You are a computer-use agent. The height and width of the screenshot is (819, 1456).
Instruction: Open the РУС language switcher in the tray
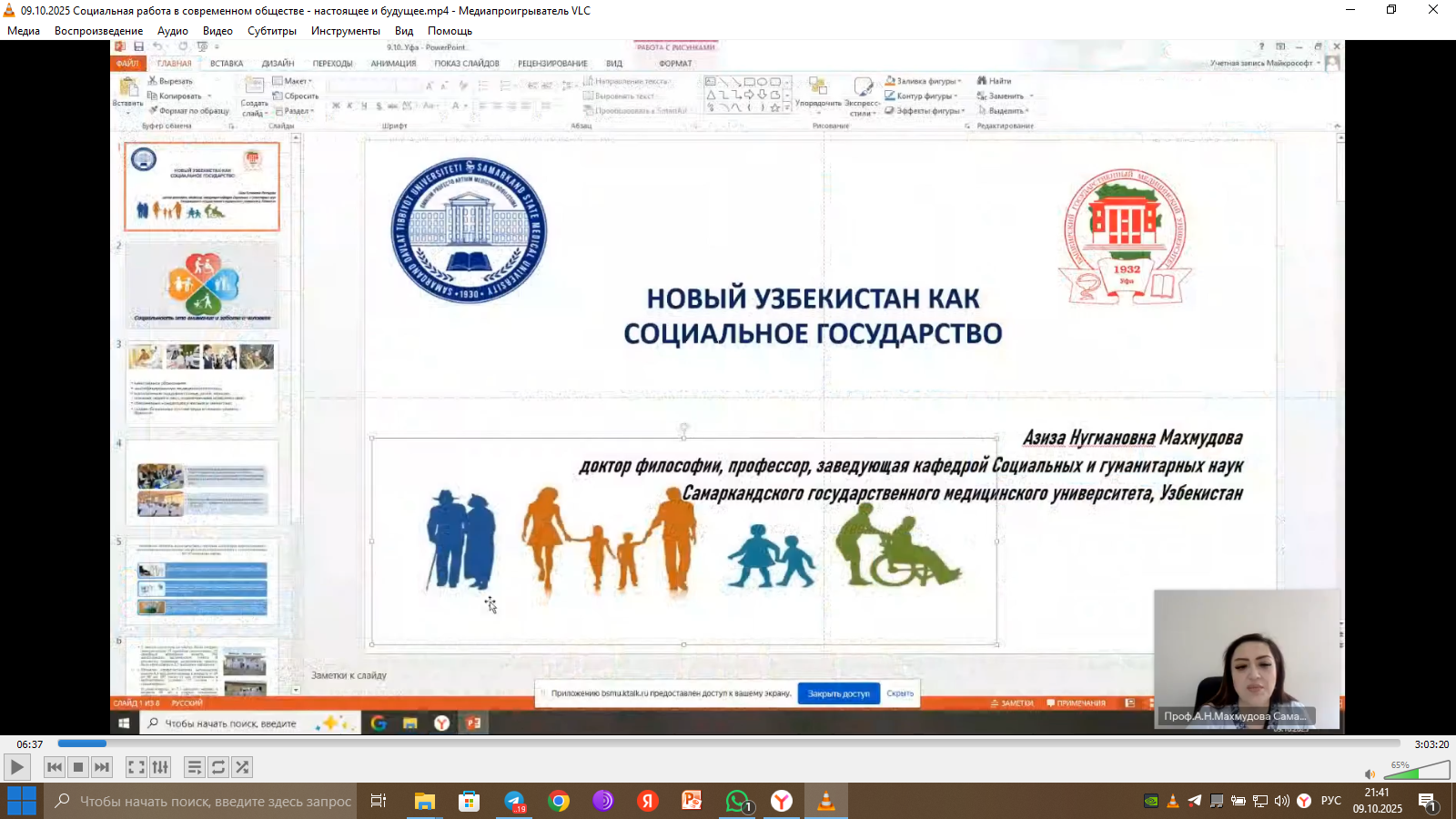coord(1330,801)
